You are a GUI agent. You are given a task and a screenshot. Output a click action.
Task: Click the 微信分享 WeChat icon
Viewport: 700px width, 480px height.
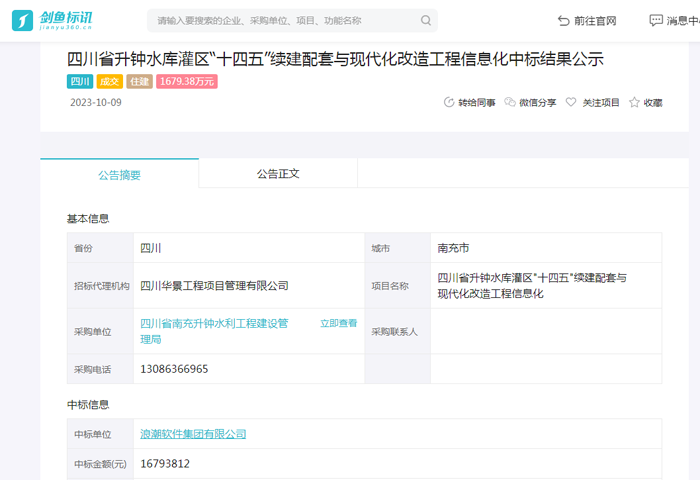click(510, 103)
